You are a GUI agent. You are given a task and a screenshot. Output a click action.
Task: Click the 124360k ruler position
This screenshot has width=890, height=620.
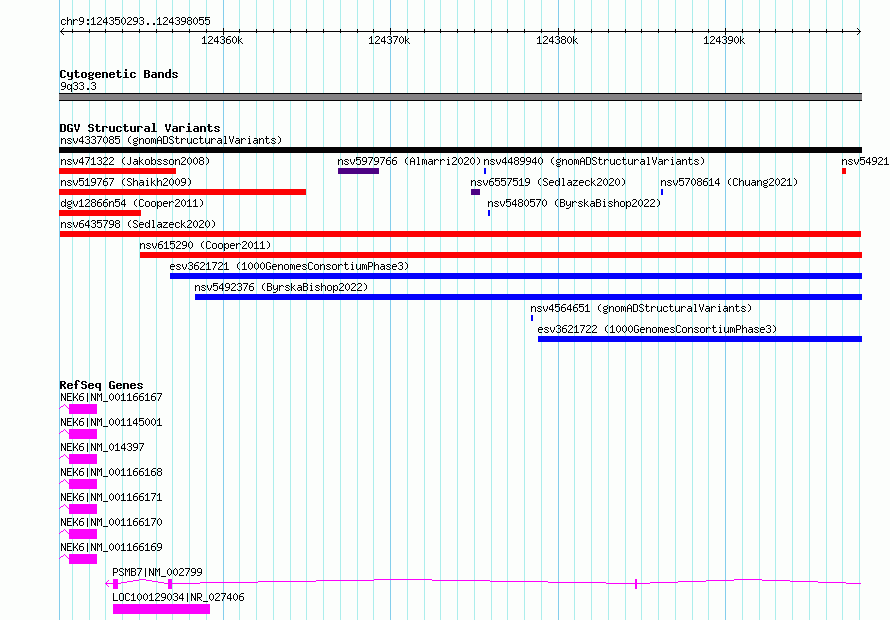pyautogui.click(x=222, y=40)
